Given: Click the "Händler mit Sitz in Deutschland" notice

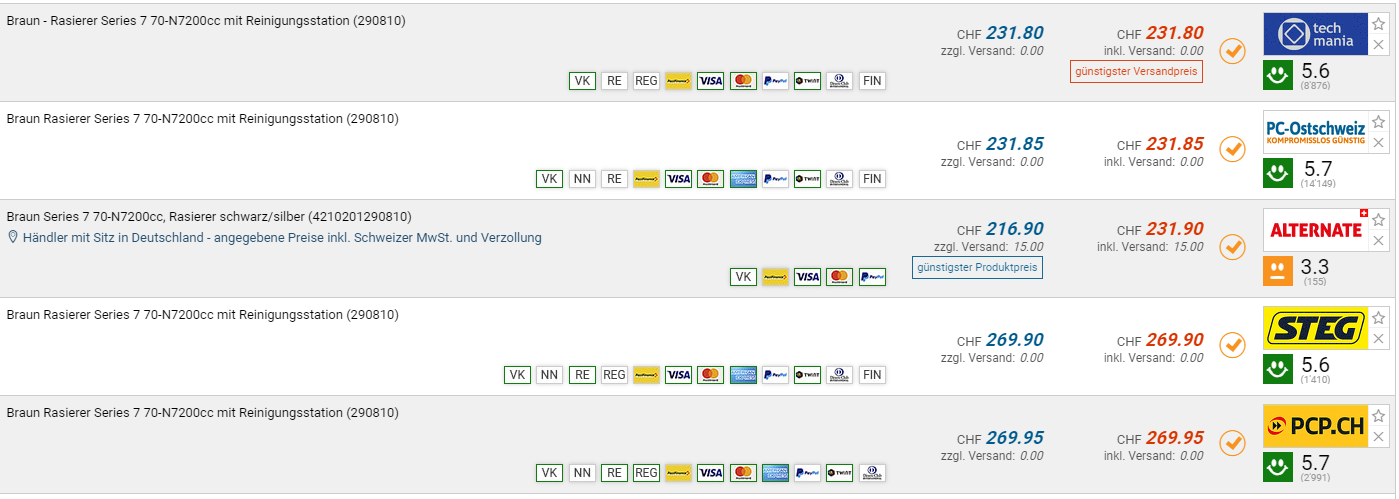Looking at the screenshot, I should pyautogui.click(x=282, y=238).
